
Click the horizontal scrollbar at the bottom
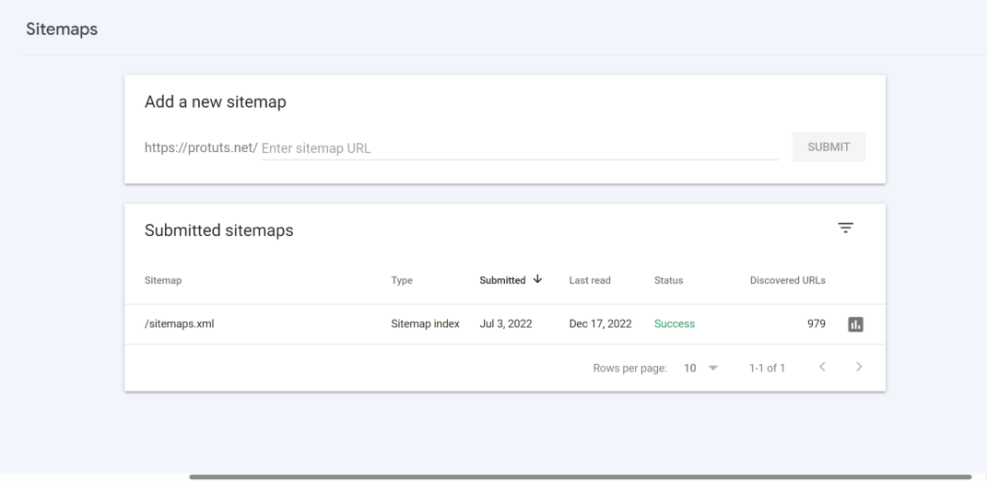(x=580, y=477)
